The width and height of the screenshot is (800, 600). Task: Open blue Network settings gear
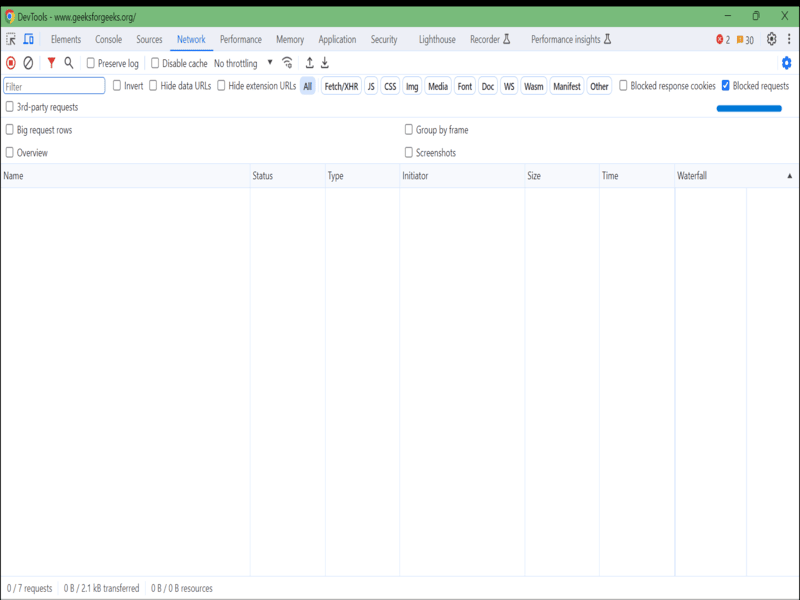point(786,63)
